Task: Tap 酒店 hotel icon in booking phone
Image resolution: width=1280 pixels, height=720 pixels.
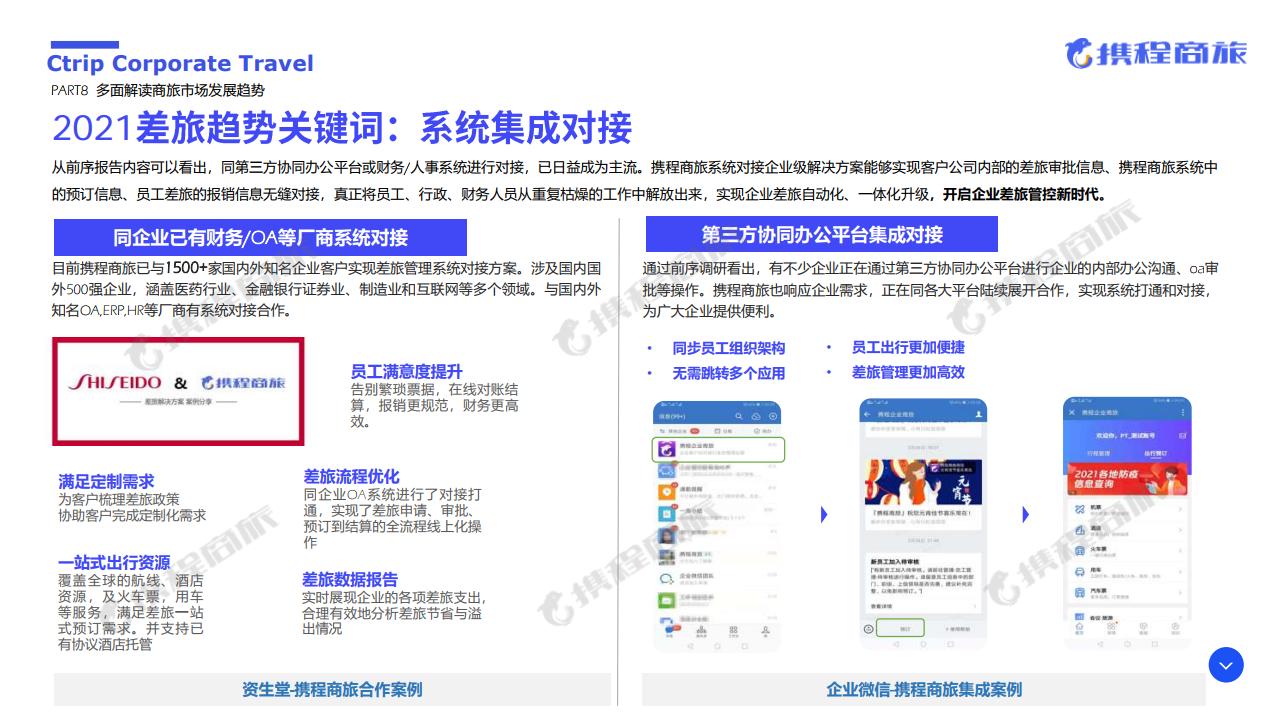Action: pos(1079,530)
